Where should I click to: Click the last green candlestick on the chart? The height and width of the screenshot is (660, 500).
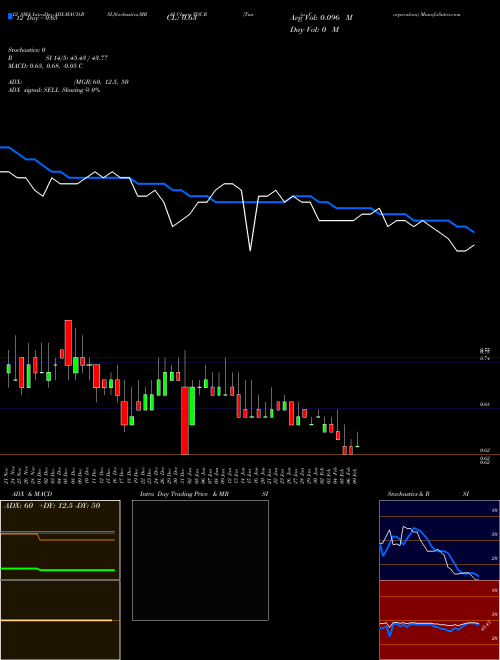point(357,447)
